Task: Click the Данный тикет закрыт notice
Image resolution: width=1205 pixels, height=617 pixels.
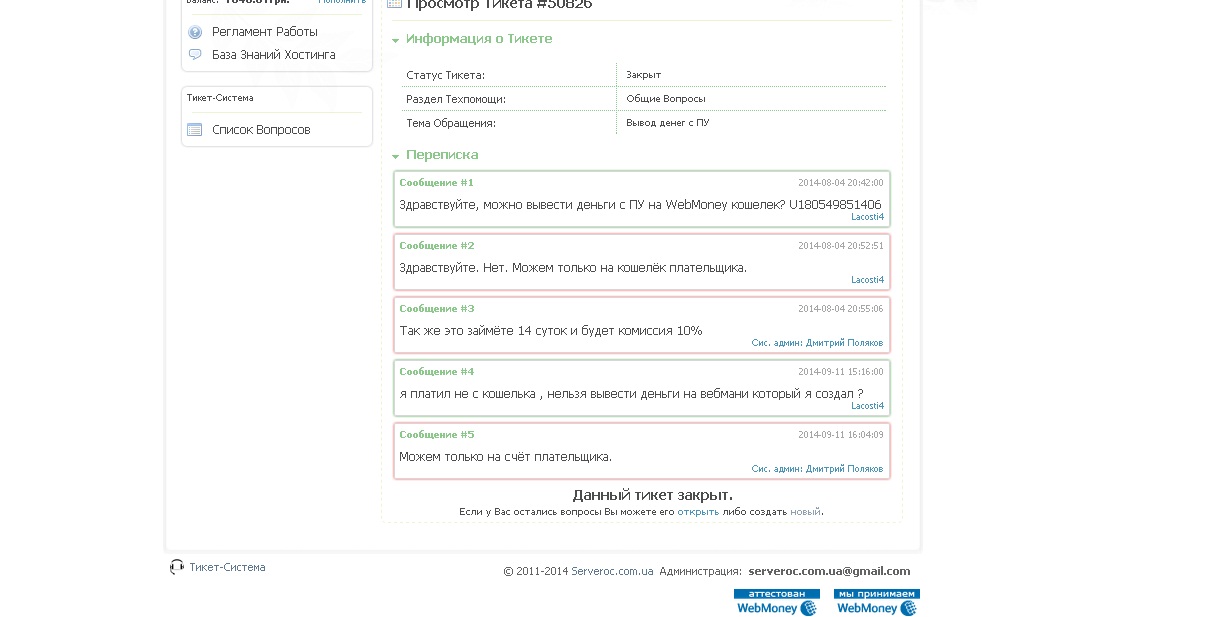Action: [x=652, y=495]
